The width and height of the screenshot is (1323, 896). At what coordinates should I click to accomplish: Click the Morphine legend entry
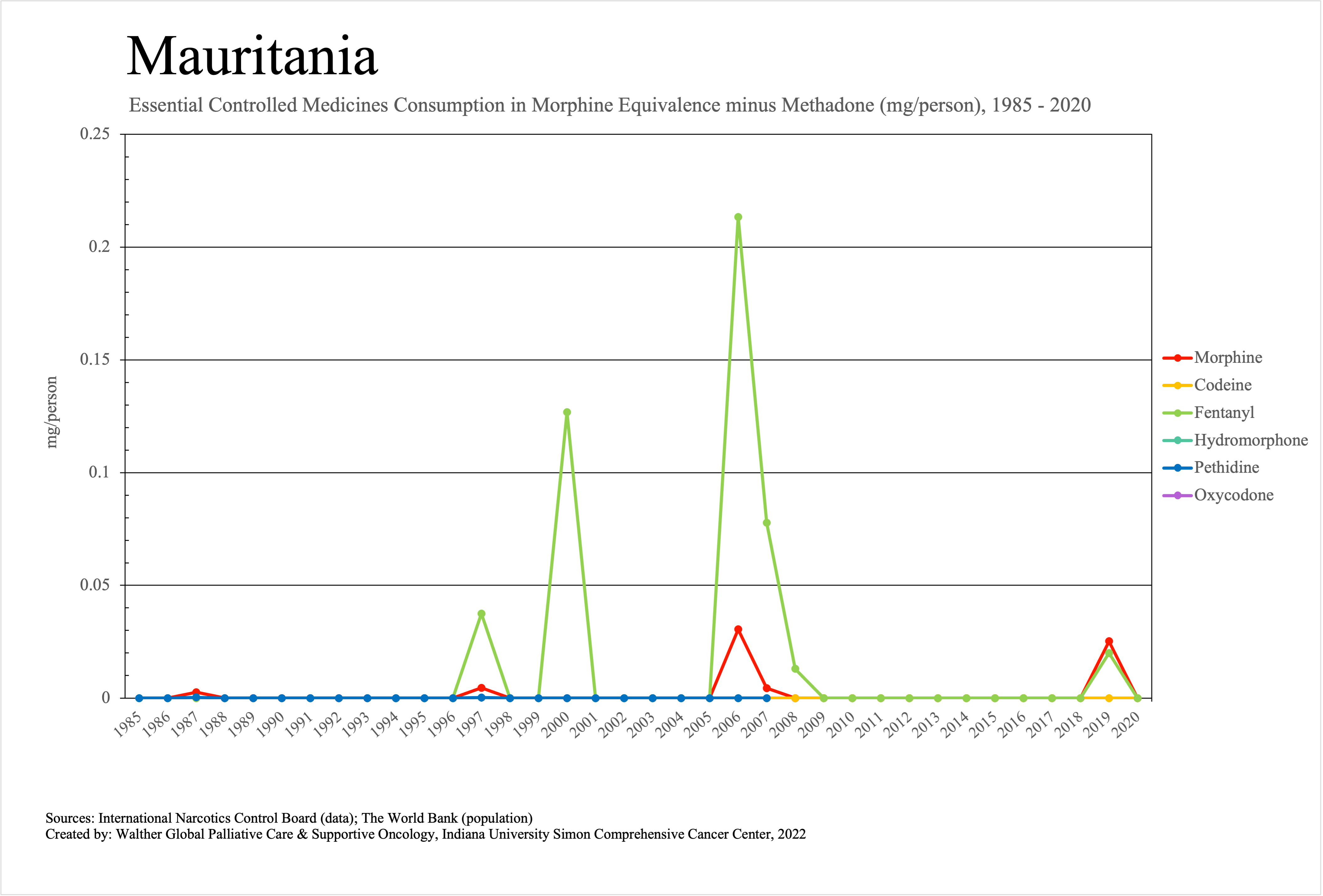click(x=1228, y=358)
